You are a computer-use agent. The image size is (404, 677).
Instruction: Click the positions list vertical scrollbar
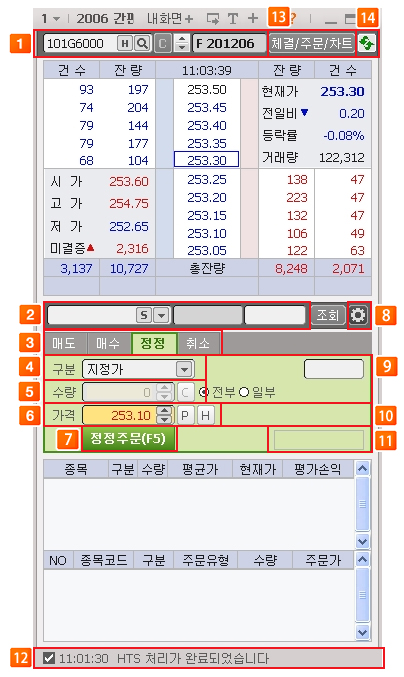[x=363, y=504]
